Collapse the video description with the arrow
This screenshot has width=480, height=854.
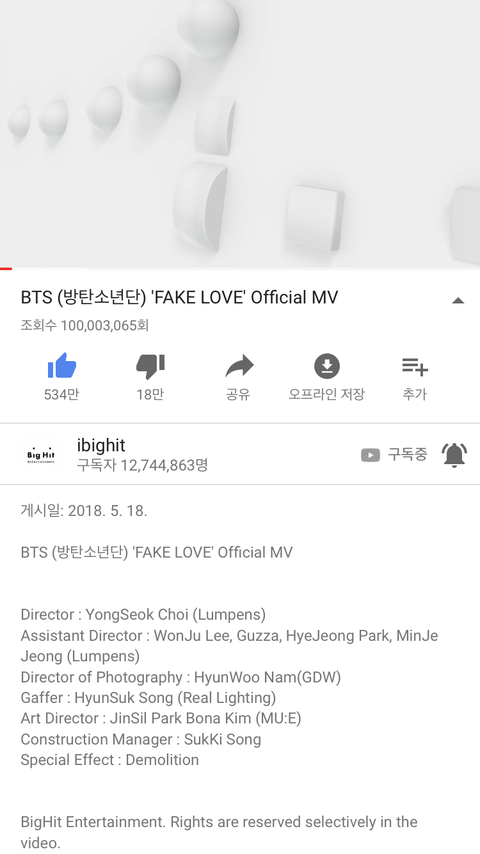(458, 300)
